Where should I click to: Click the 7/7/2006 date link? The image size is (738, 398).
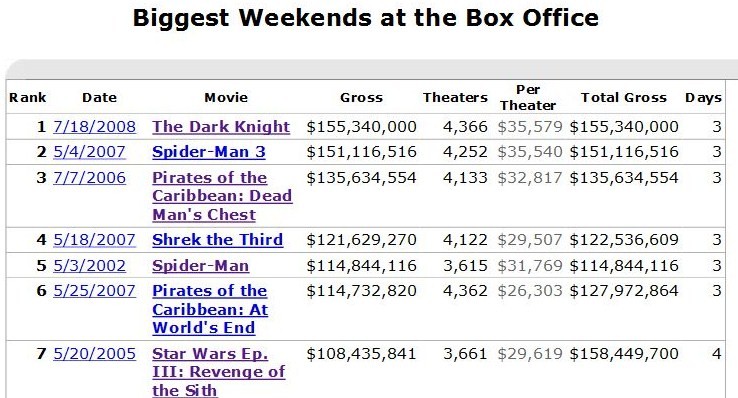89,178
